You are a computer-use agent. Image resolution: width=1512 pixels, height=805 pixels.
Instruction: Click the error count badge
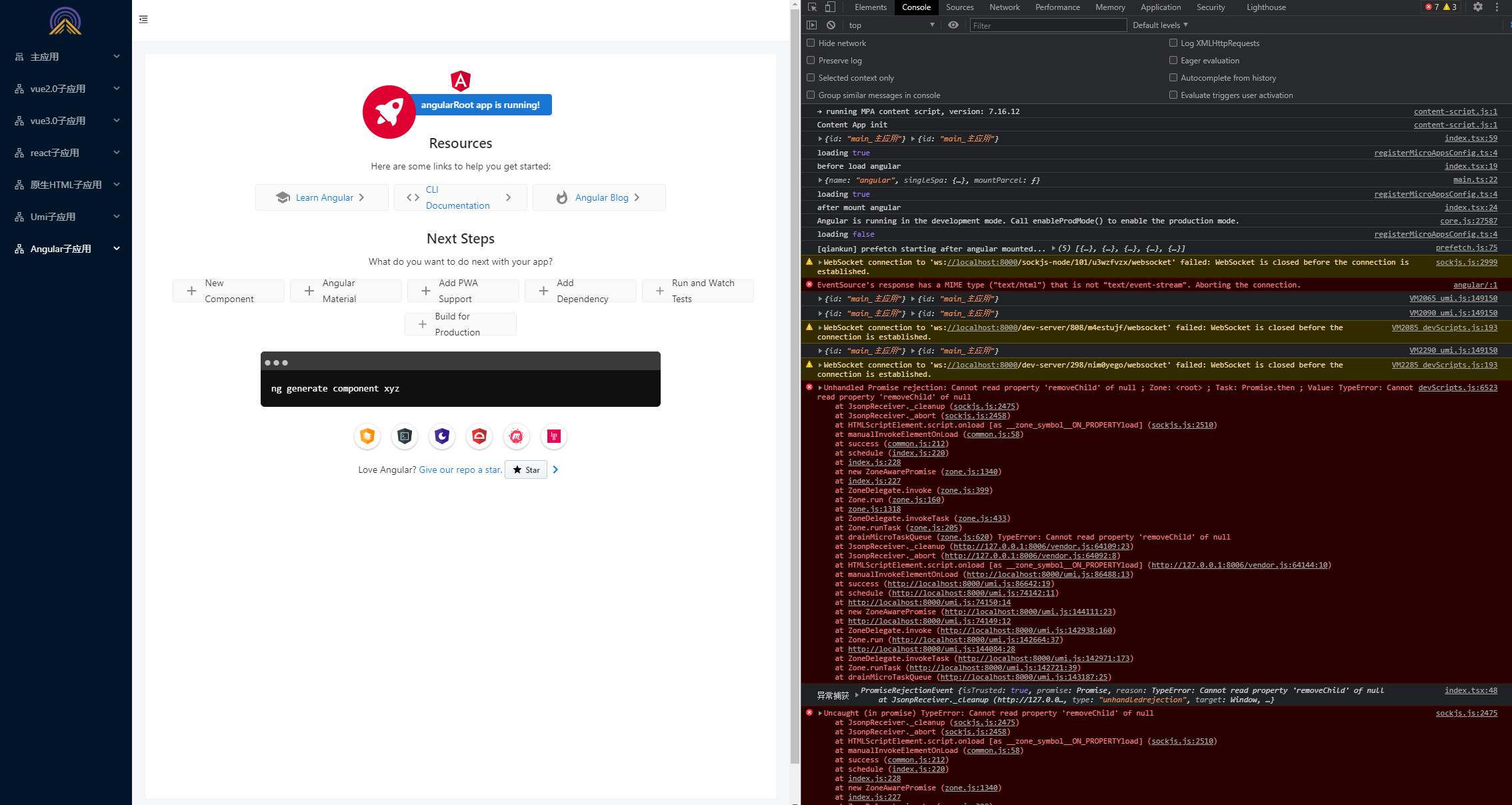(1432, 7)
